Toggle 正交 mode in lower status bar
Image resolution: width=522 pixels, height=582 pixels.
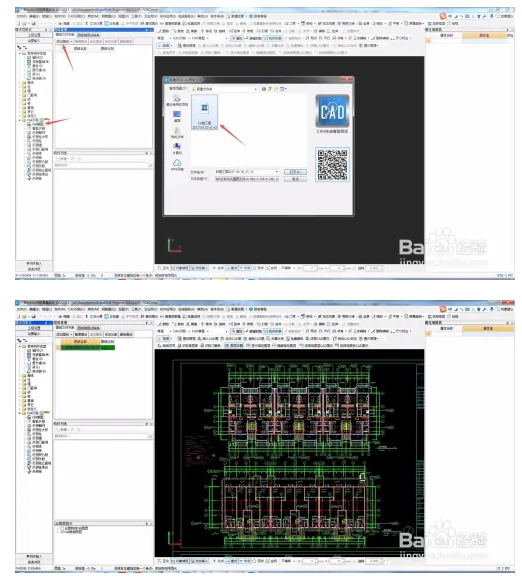(x=164, y=561)
